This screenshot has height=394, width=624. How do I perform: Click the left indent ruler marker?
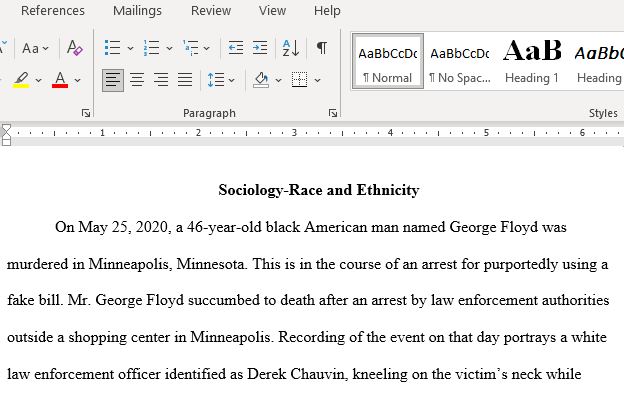[6, 141]
